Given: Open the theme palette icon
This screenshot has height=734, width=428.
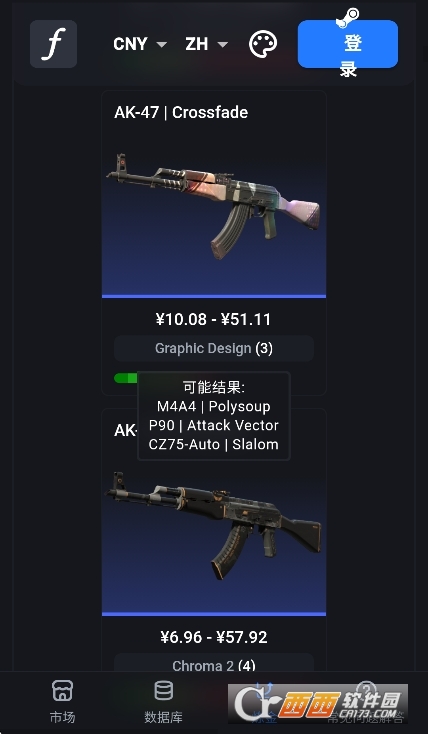Looking at the screenshot, I should [263, 44].
